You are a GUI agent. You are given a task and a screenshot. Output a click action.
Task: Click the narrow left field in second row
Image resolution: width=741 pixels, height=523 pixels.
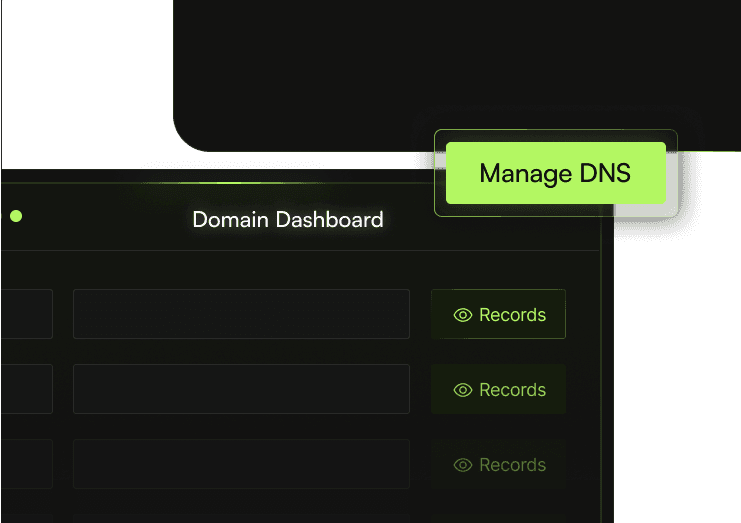point(26,389)
